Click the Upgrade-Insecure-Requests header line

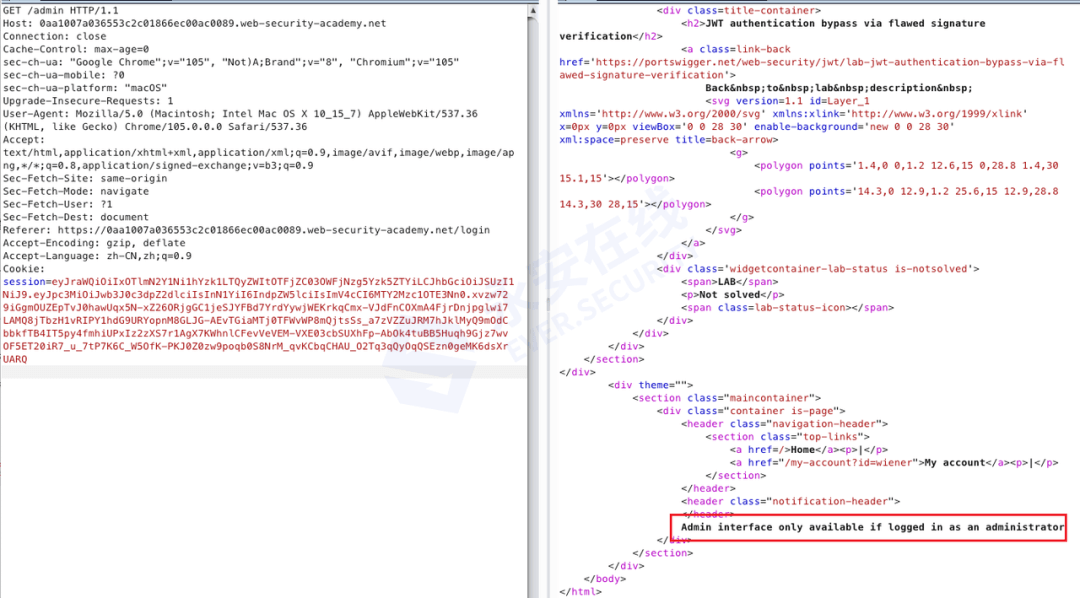click(x=88, y=101)
